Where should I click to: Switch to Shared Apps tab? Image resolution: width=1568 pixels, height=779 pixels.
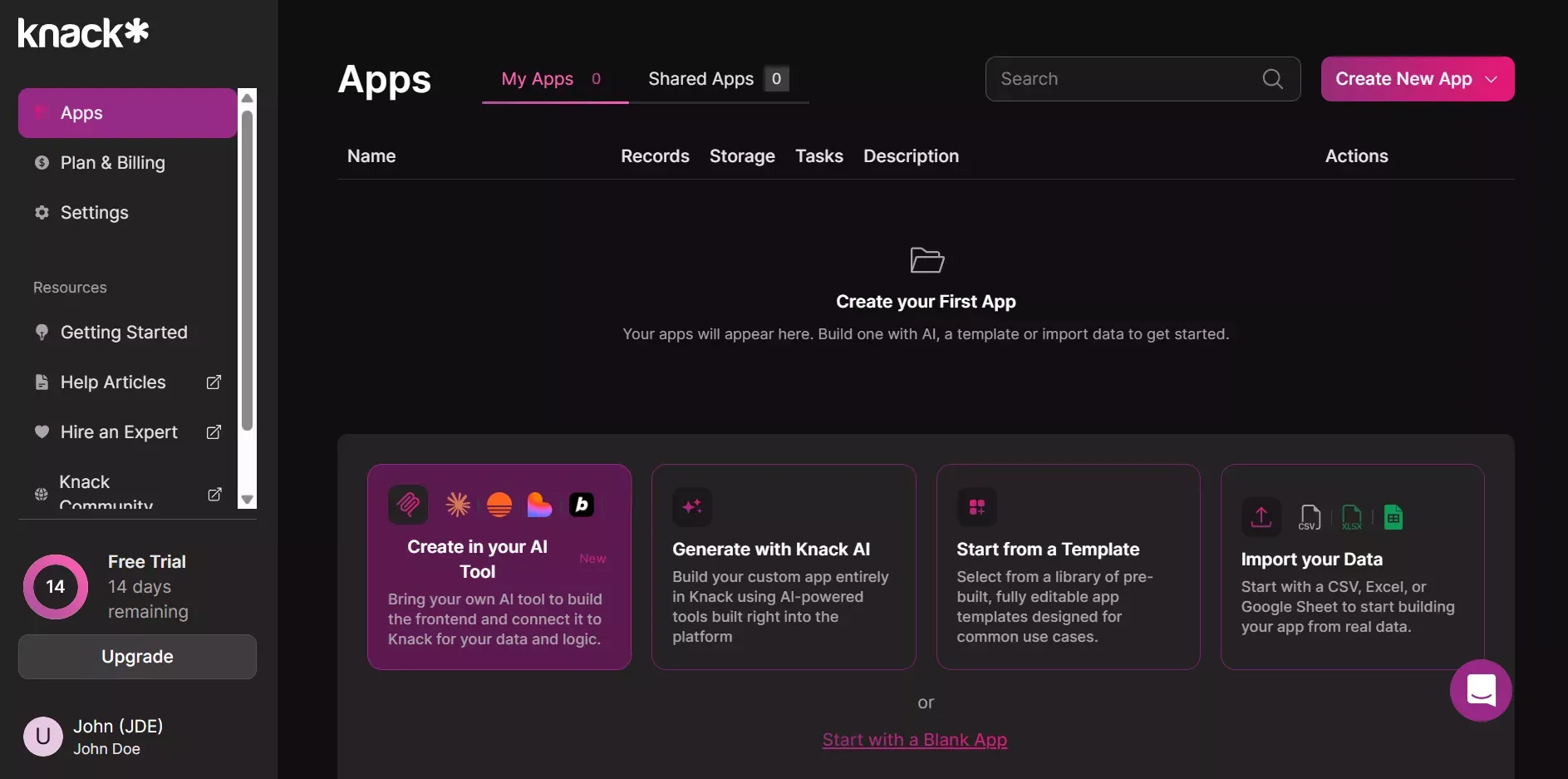click(x=719, y=79)
